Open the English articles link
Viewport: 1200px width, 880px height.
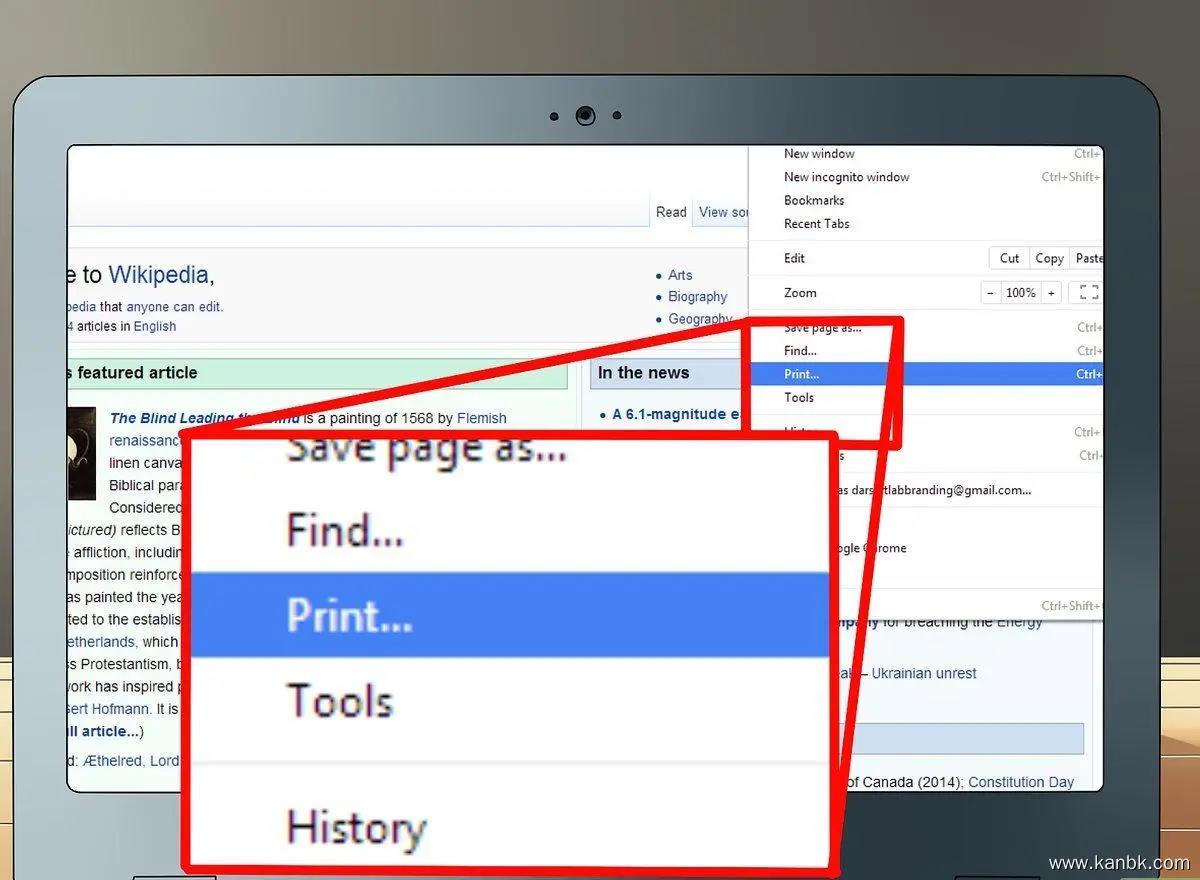(154, 326)
